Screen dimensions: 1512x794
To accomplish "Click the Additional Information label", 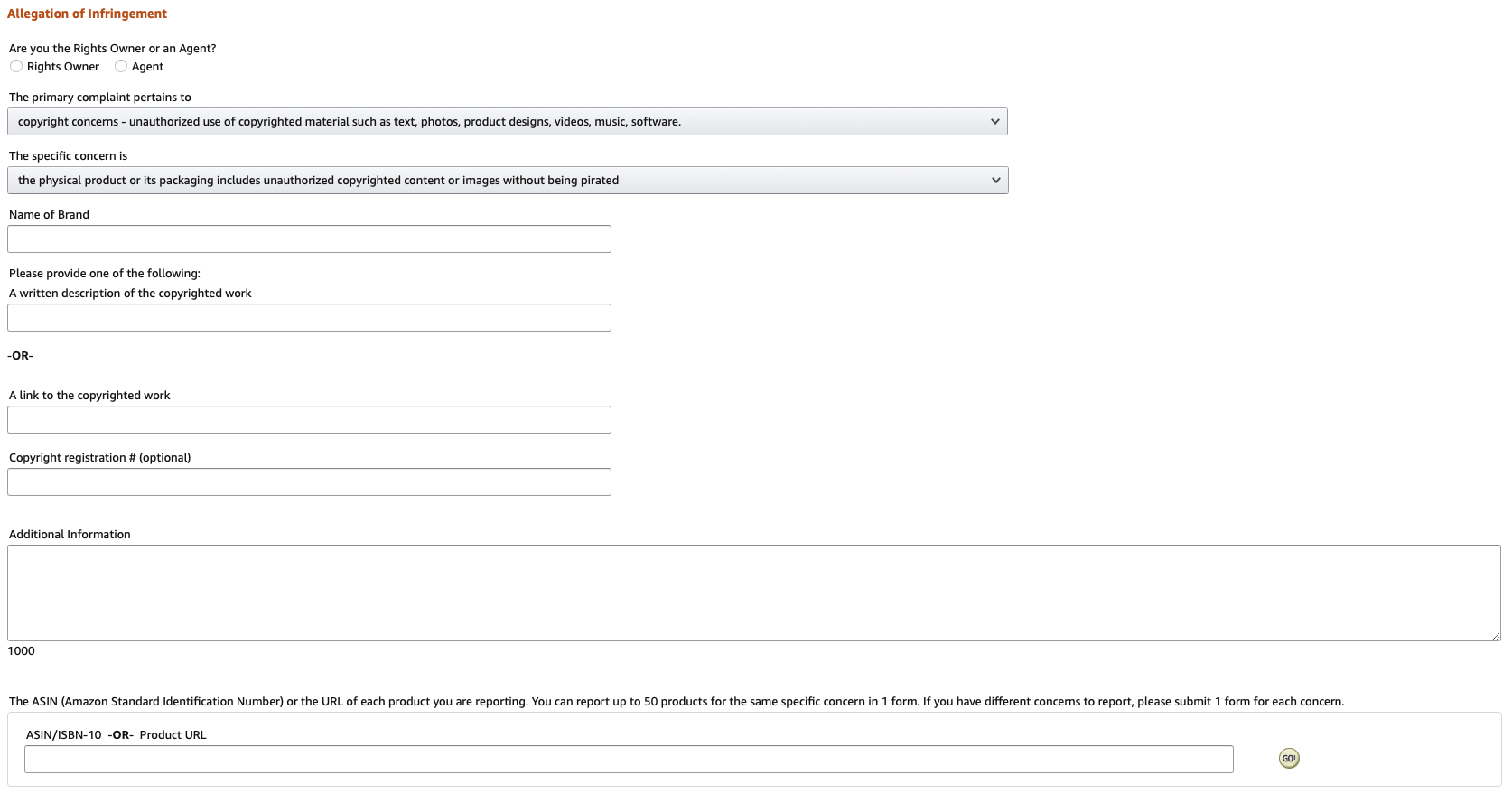I will (x=70, y=535).
